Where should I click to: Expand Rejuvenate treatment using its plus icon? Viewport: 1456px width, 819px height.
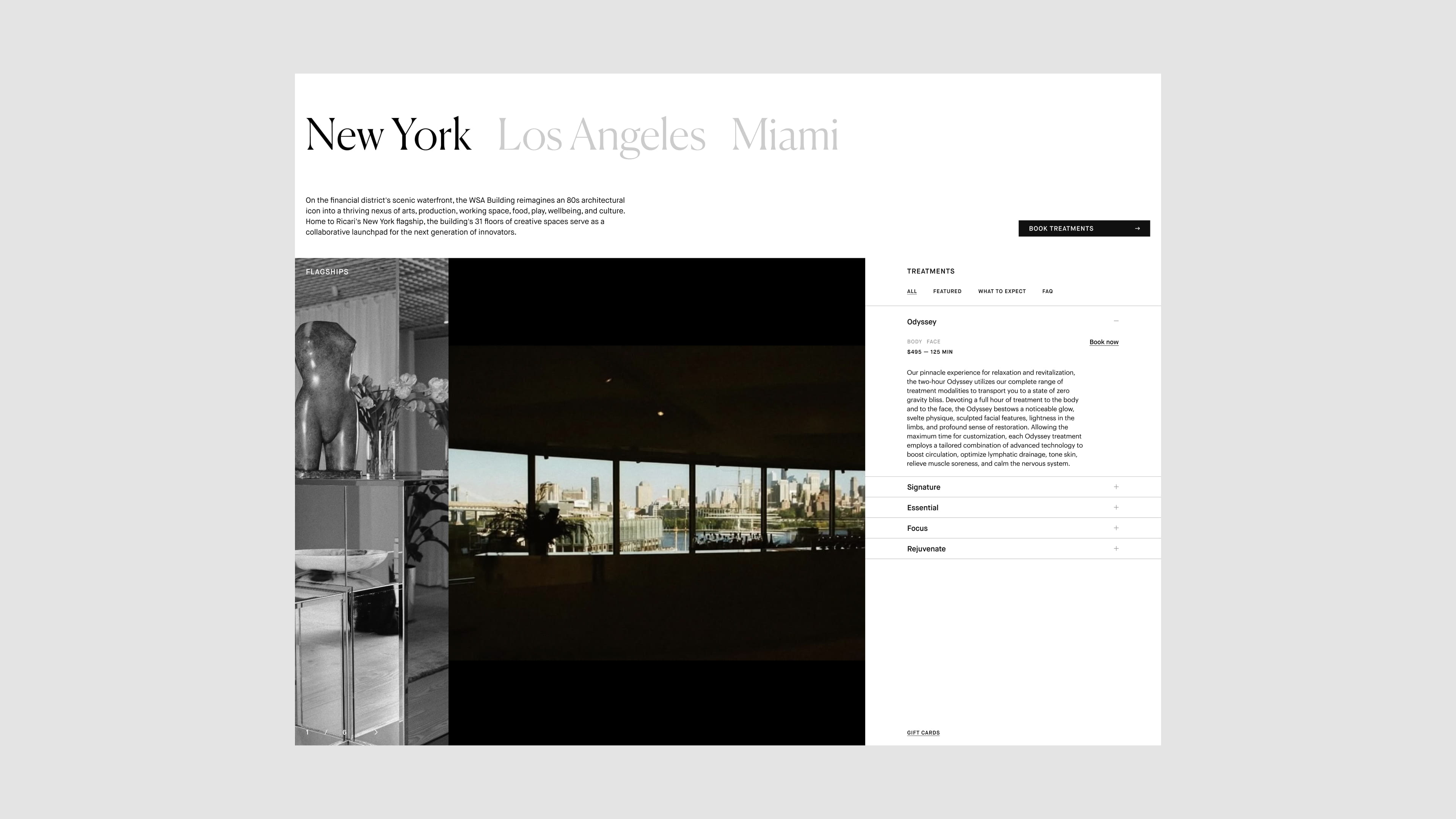1116,548
